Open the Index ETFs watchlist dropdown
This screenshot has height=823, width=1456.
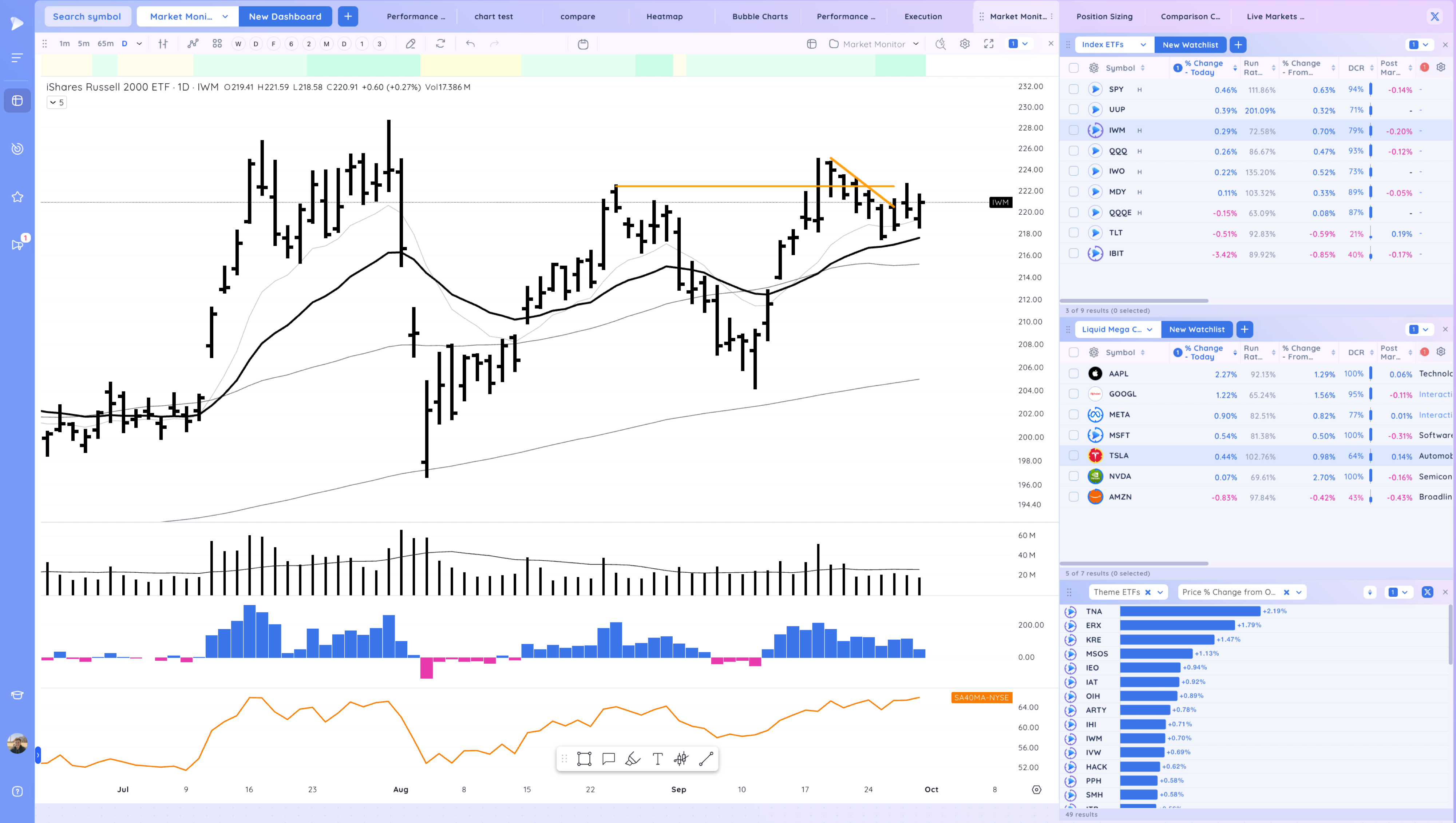click(1114, 45)
